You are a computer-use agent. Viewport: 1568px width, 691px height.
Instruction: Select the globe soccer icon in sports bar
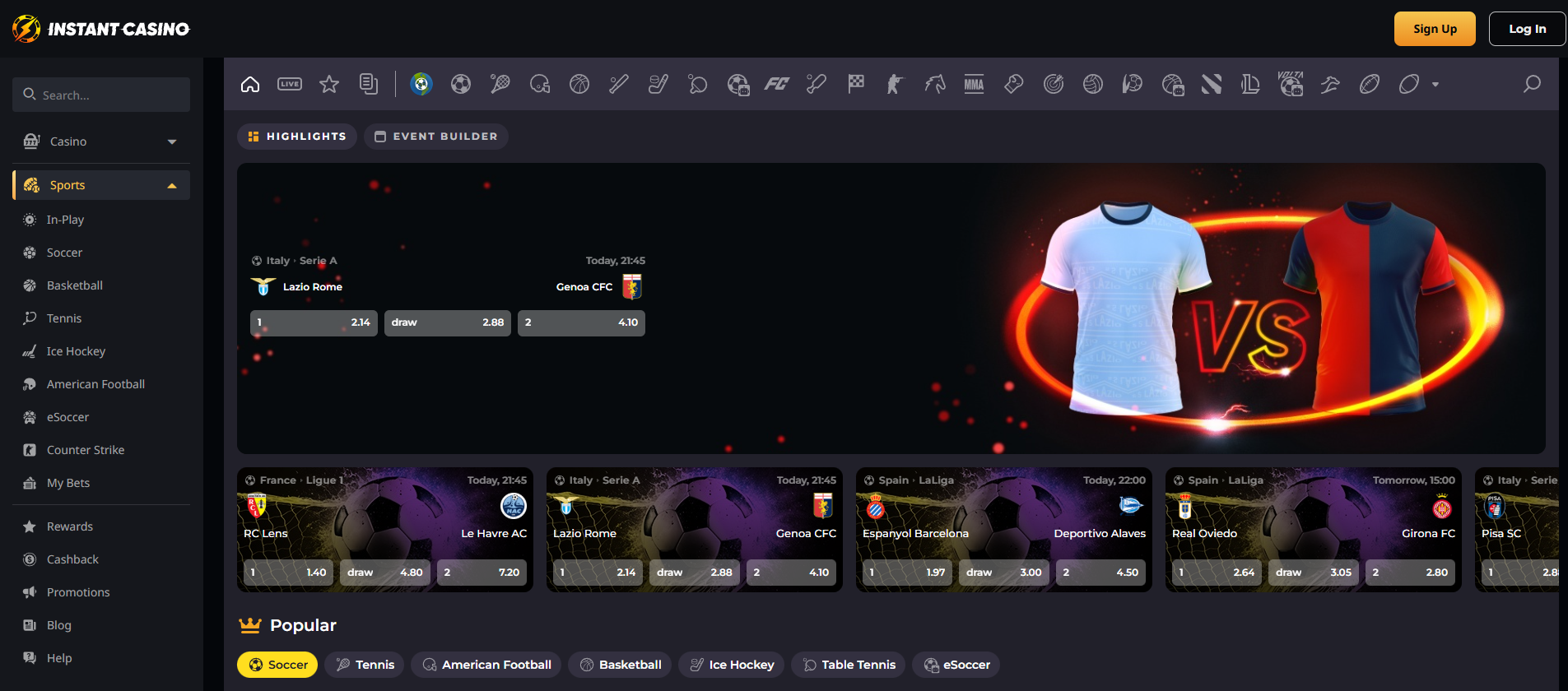point(421,84)
